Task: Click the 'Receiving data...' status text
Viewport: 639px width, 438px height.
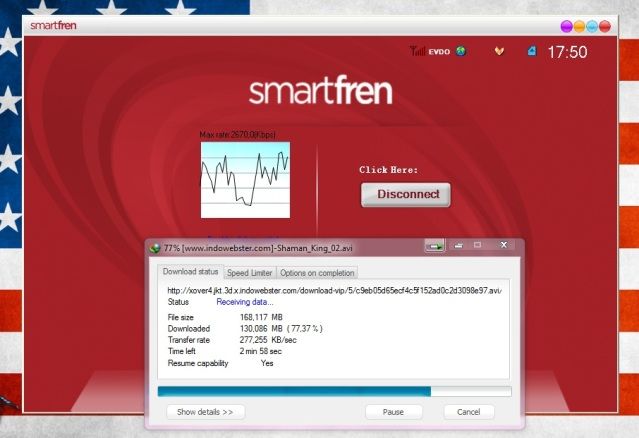Action: 245,302
